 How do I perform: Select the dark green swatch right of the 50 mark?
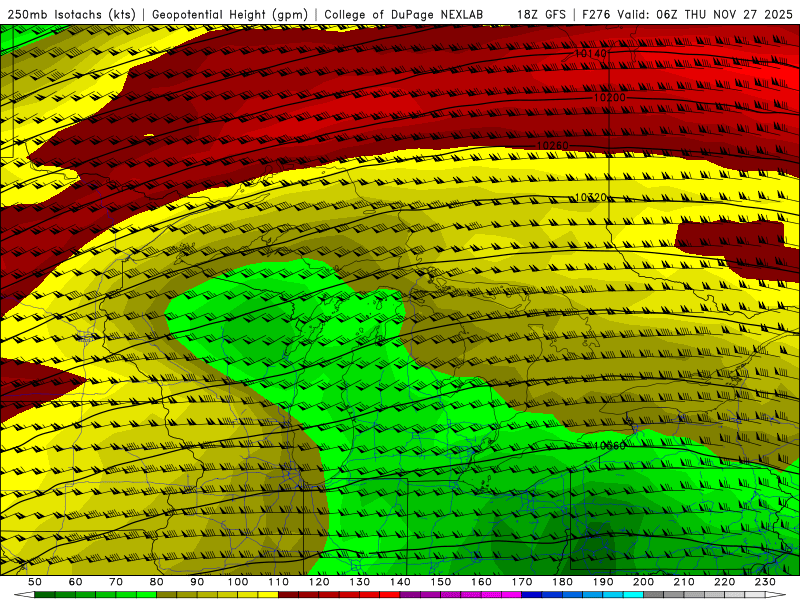point(45,595)
